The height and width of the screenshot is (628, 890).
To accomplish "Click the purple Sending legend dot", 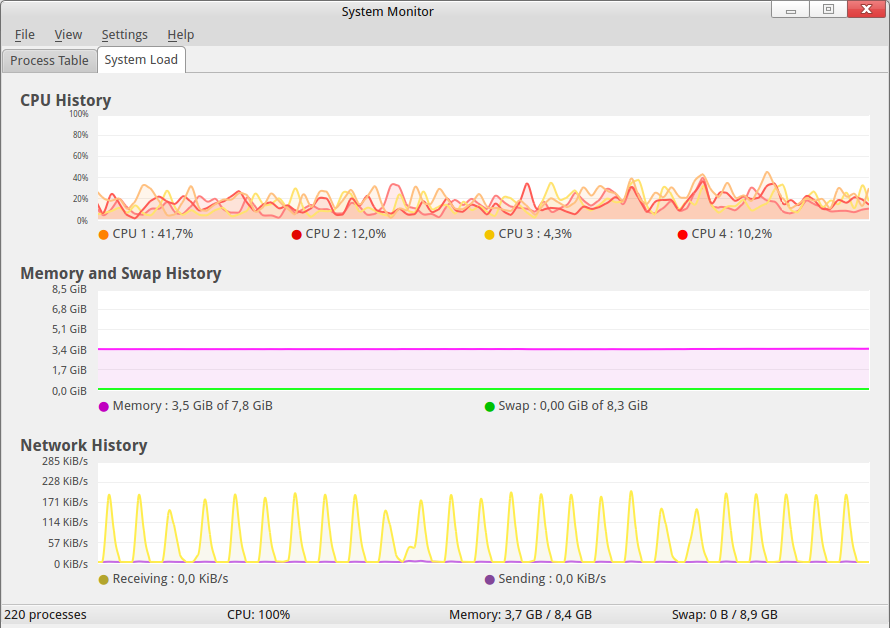I will [x=490, y=580].
